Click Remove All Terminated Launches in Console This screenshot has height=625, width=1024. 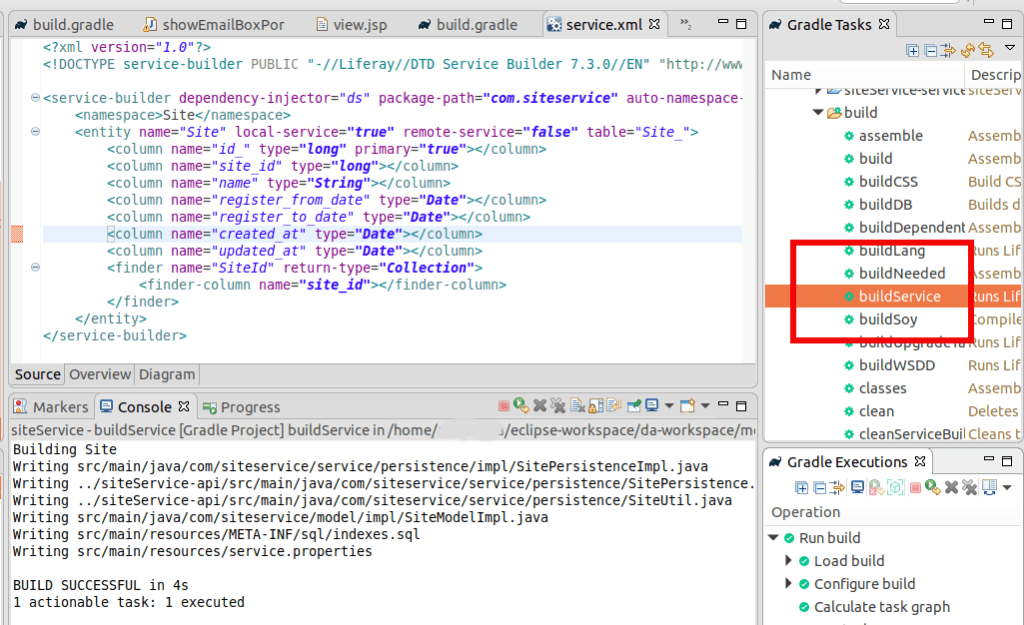[x=558, y=406]
